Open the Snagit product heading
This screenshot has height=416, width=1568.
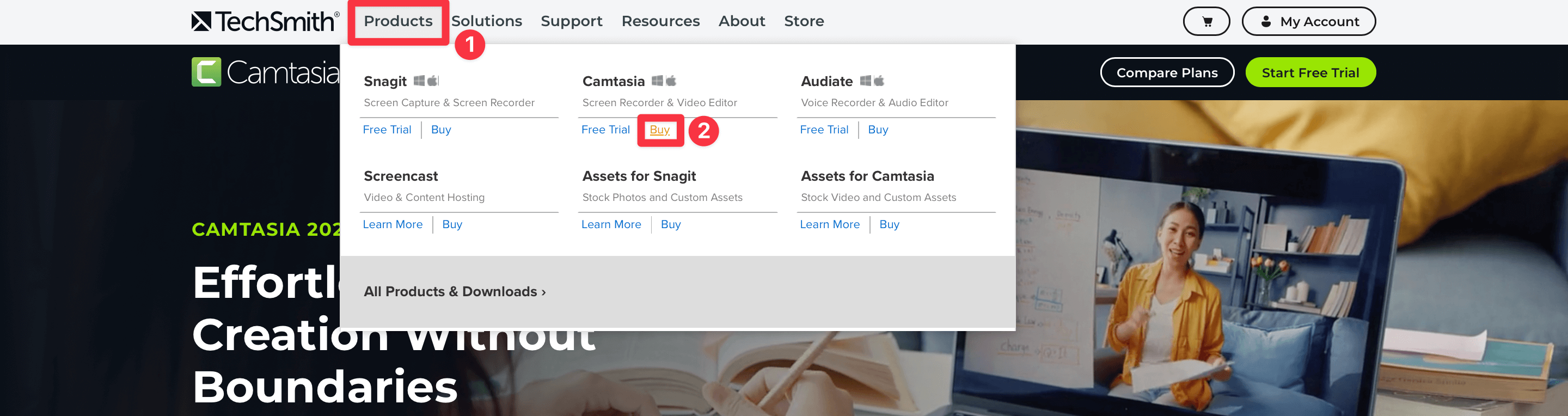385,81
